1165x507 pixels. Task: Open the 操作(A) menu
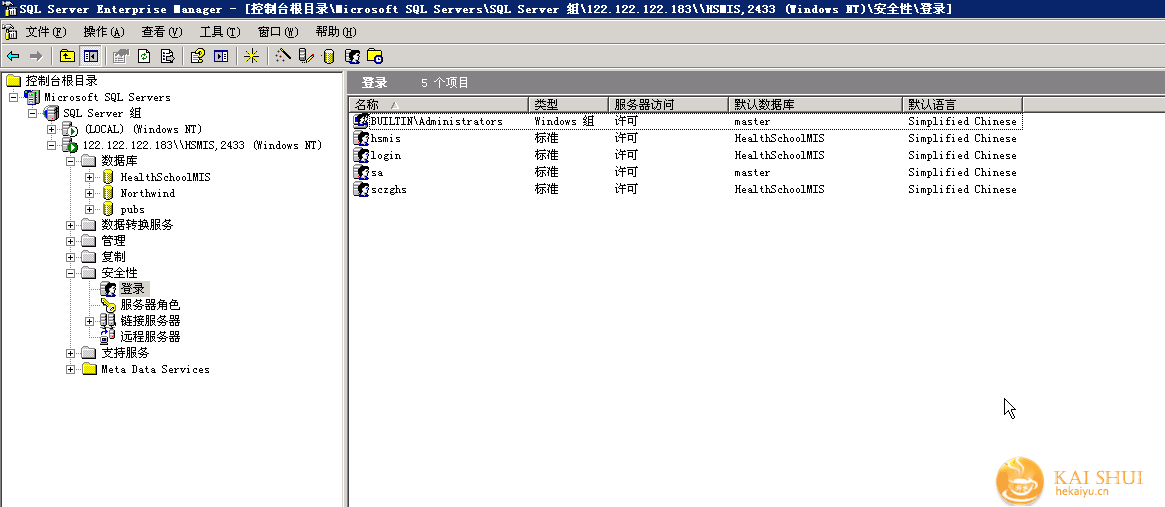[x=104, y=32]
